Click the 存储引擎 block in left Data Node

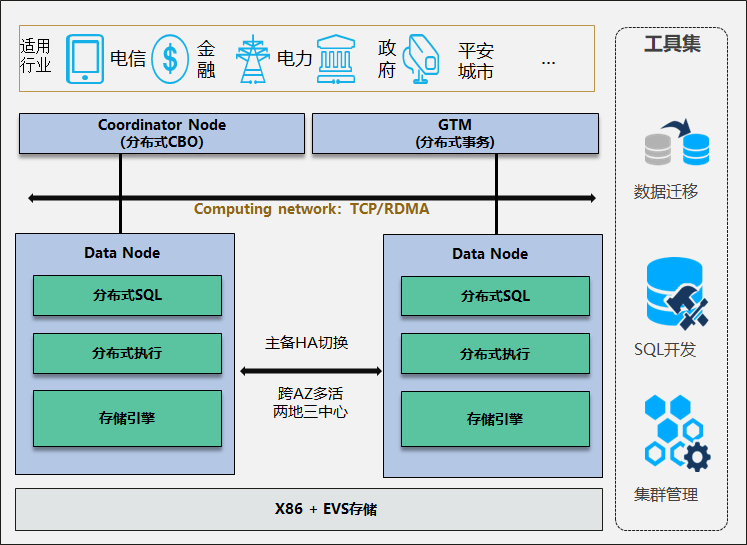[x=127, y=418]
